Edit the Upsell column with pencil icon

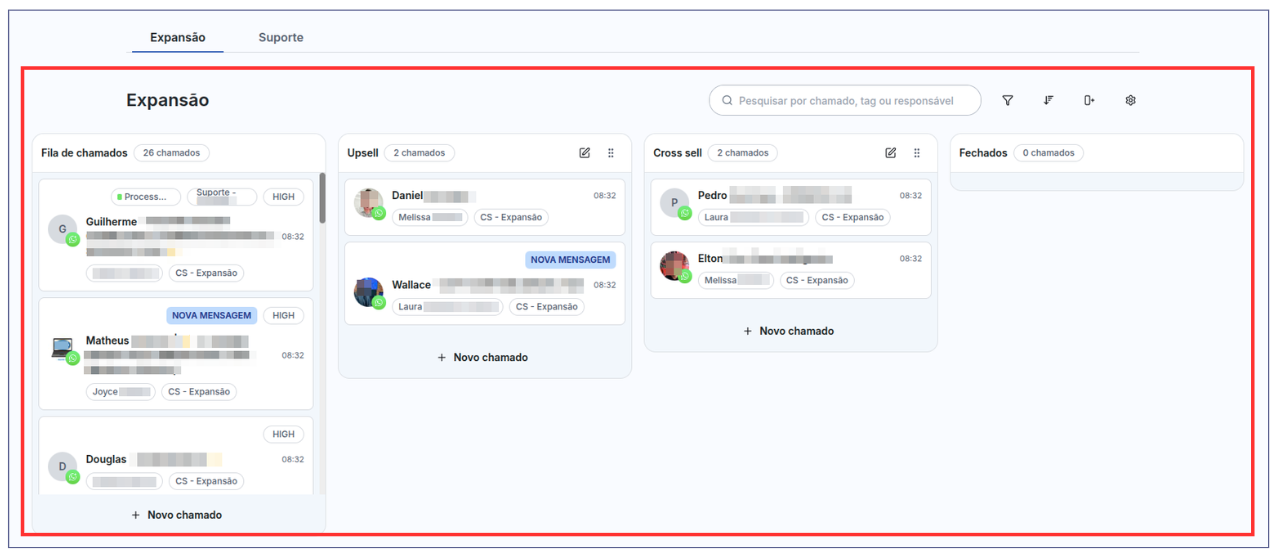click(584, 153)
